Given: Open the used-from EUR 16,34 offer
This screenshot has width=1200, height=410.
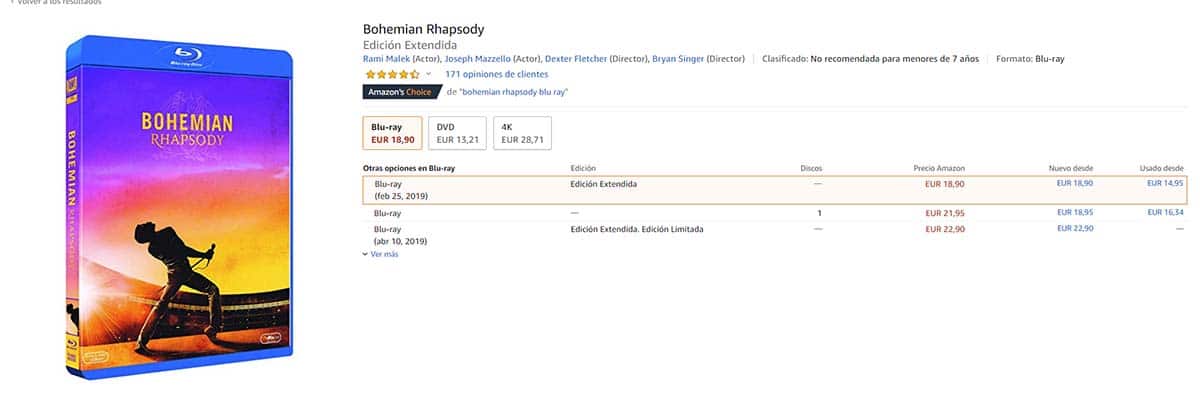Looking at the screenshot, I should pyautogui.click(x=1165, y=213).
